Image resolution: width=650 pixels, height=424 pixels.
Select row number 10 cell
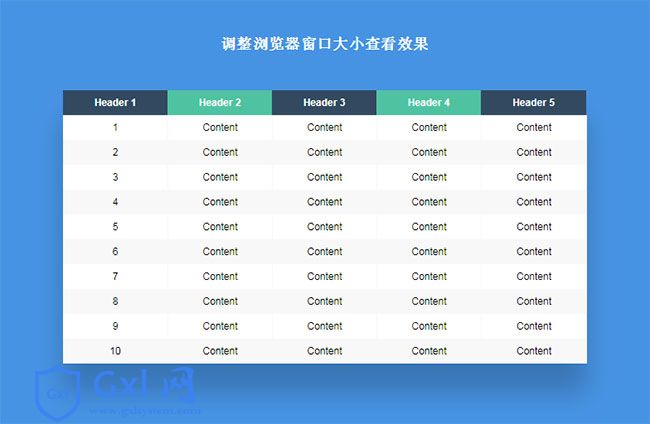pos(115,351)
